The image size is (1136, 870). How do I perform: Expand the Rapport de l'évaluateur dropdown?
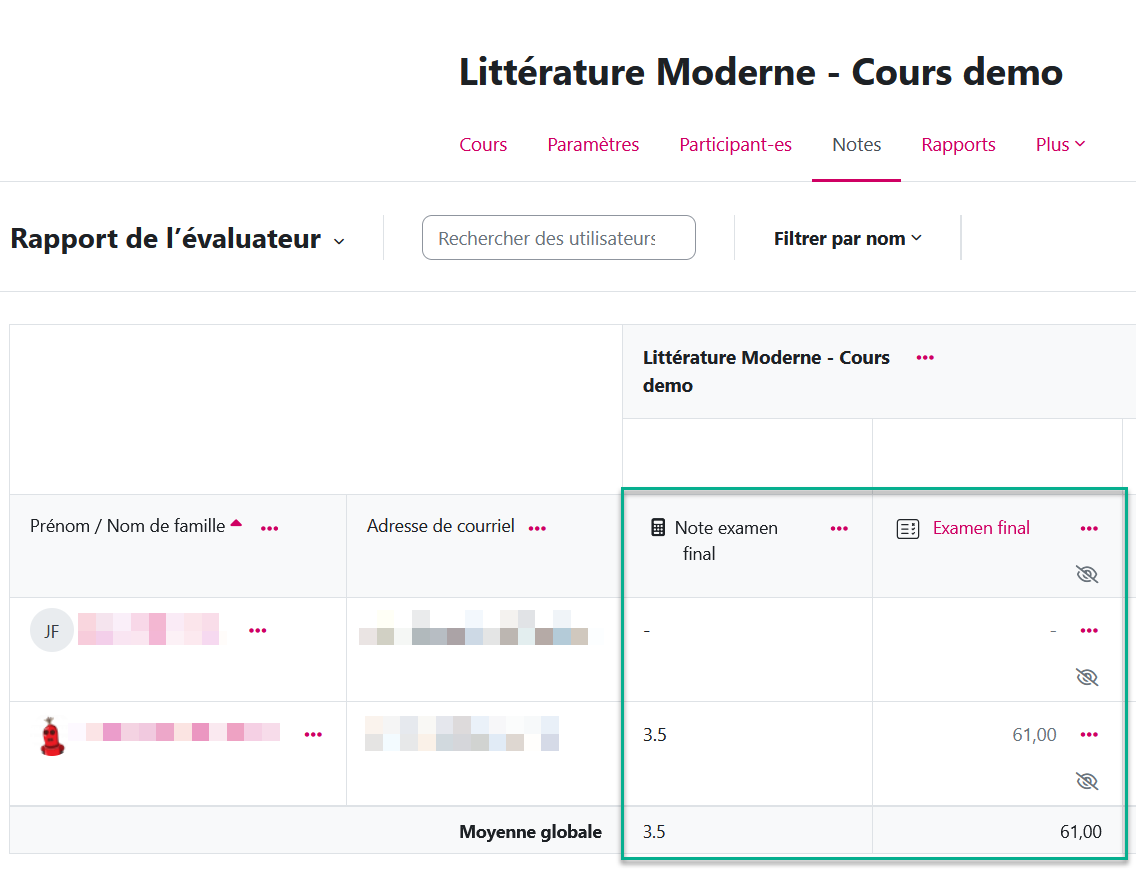click(x=339, y=240)
